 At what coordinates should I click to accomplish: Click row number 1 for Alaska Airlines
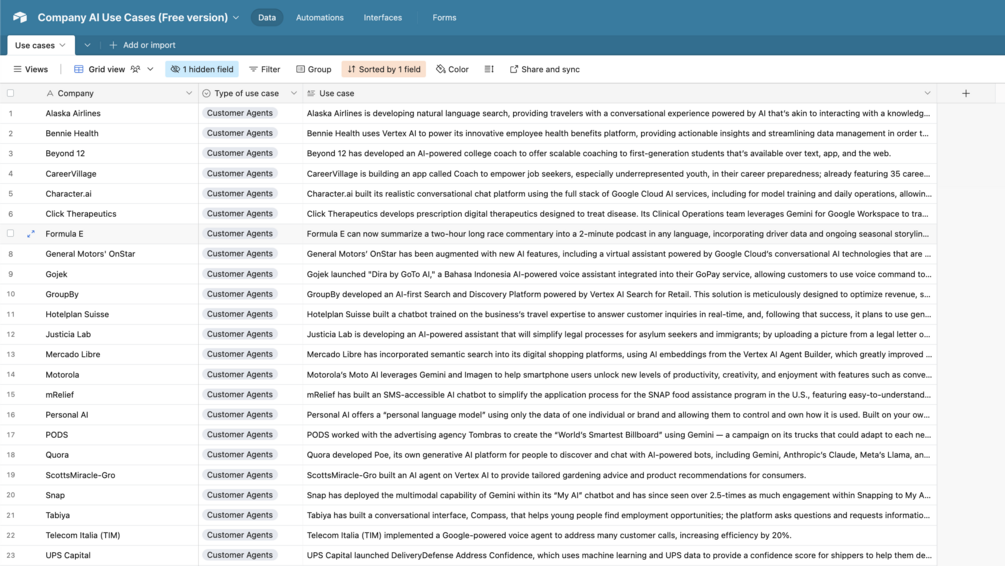point(10,113)
